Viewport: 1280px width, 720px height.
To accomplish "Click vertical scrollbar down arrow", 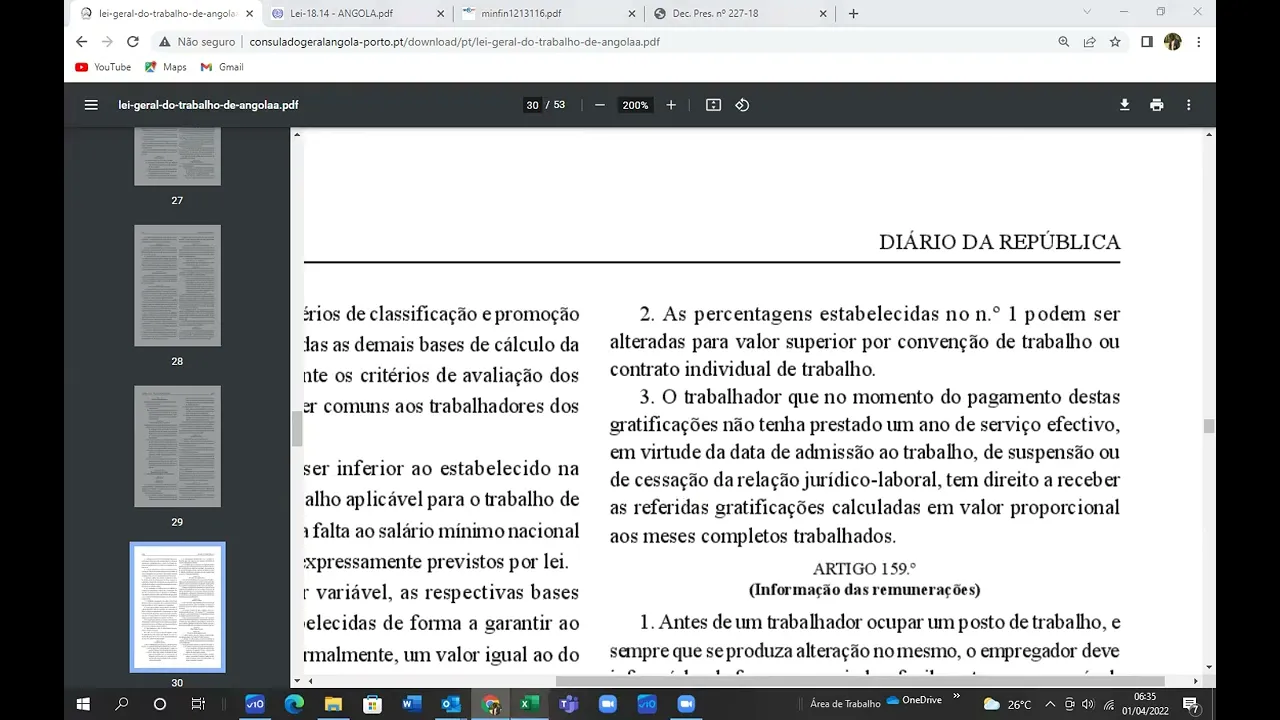I will (x=1209, y=667).
